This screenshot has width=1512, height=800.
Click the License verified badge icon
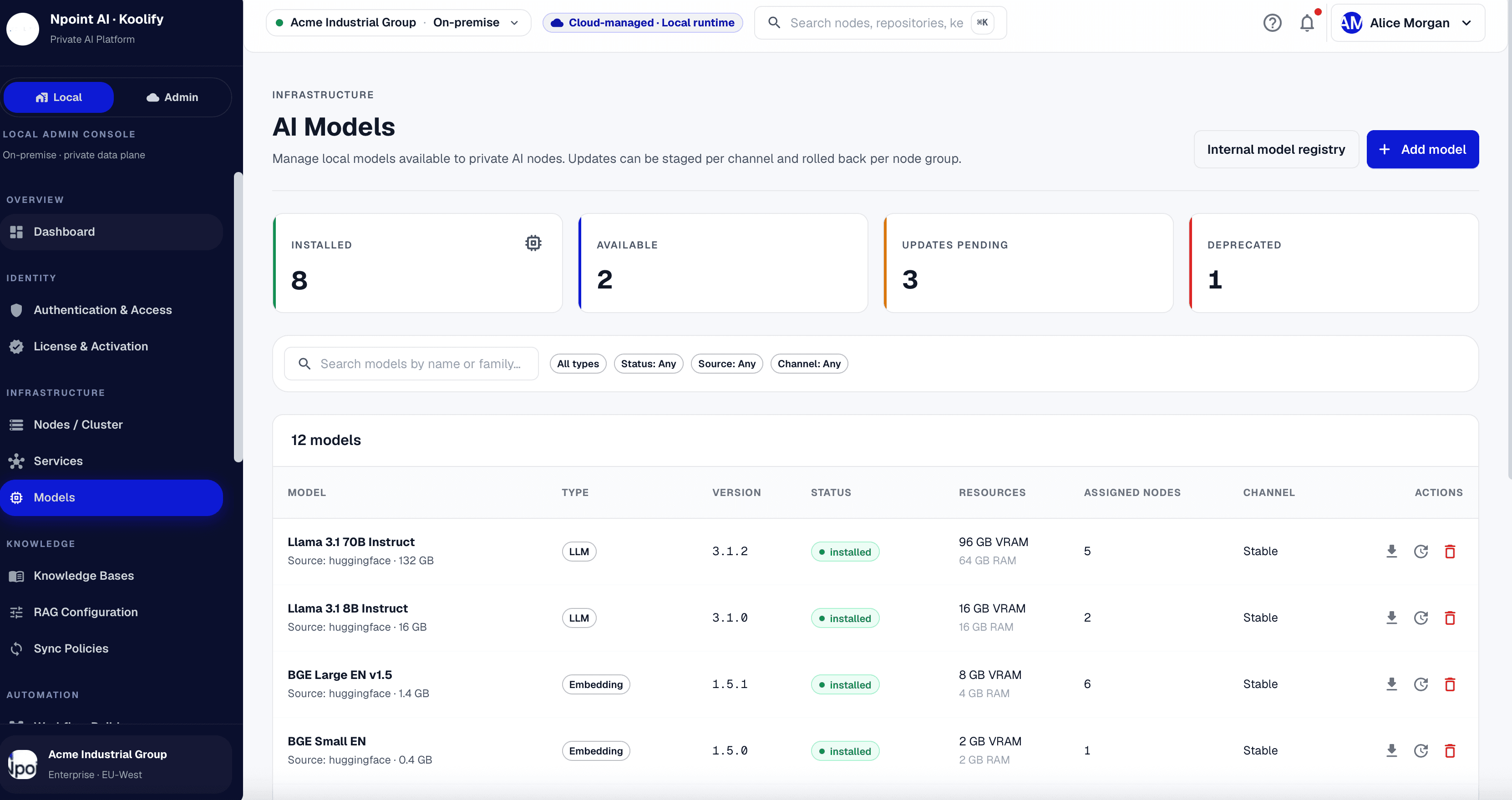click(x=16, y=346)
